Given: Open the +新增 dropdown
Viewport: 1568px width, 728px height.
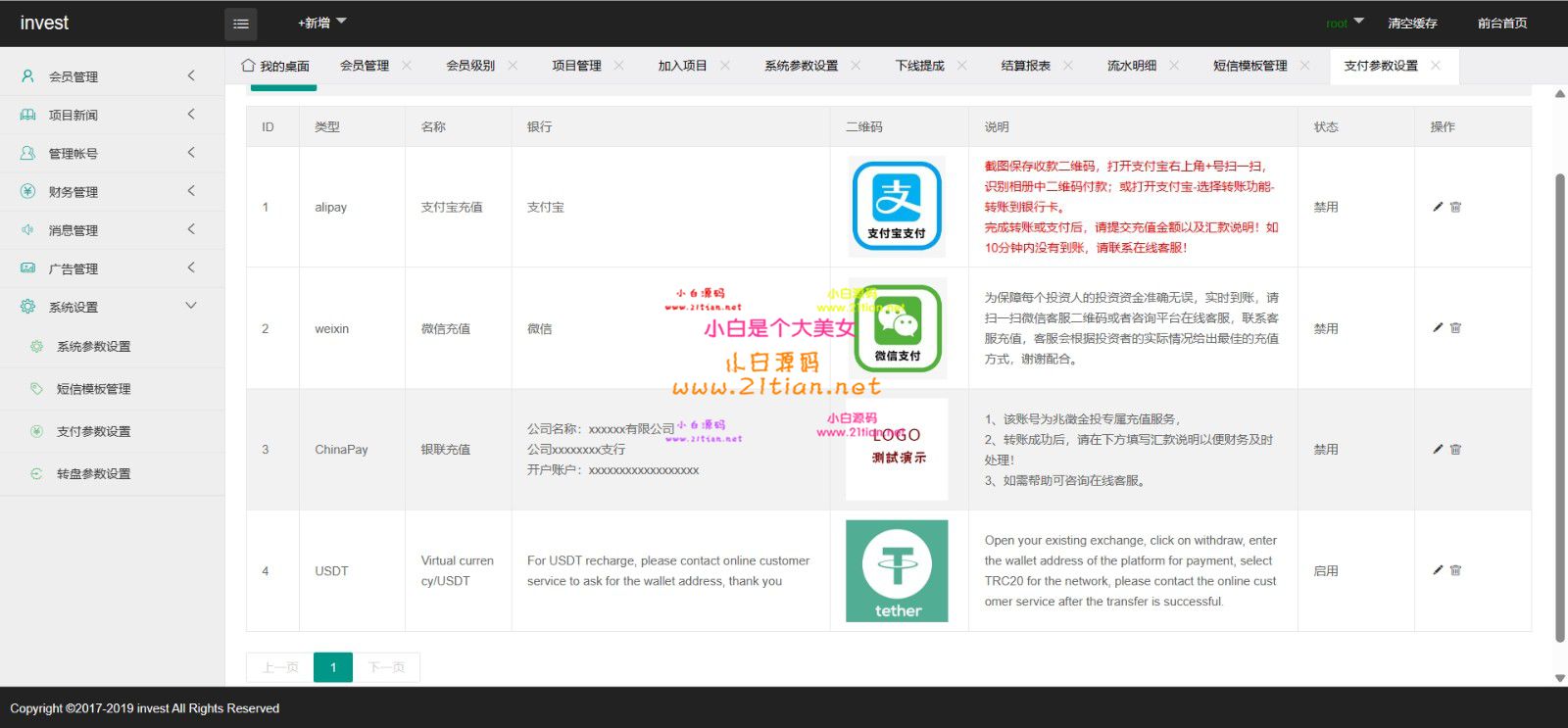Looking at the screenshot, I should (322, 23).
